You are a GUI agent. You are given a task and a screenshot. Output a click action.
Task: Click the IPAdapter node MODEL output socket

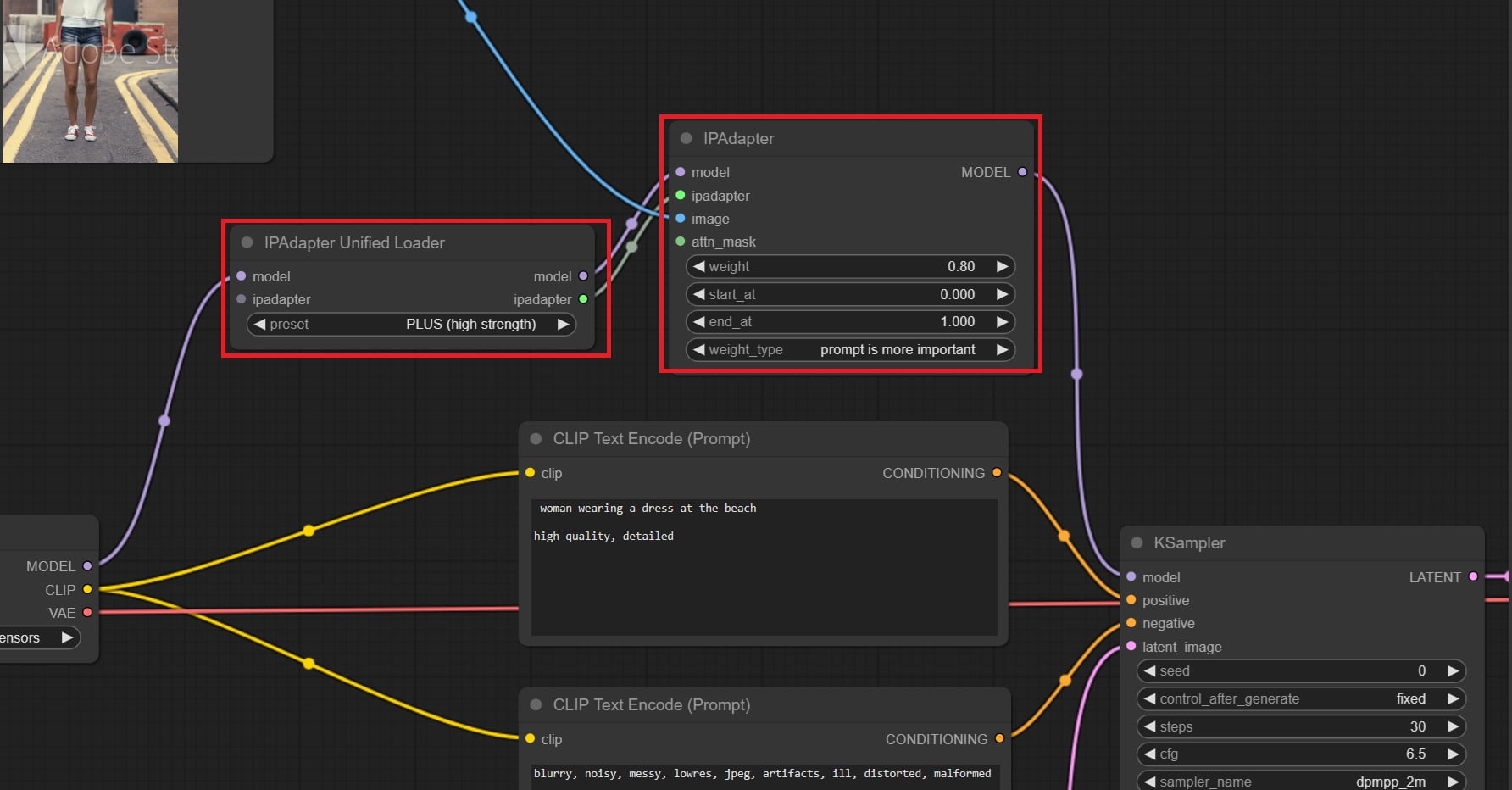coord(1022,172)
